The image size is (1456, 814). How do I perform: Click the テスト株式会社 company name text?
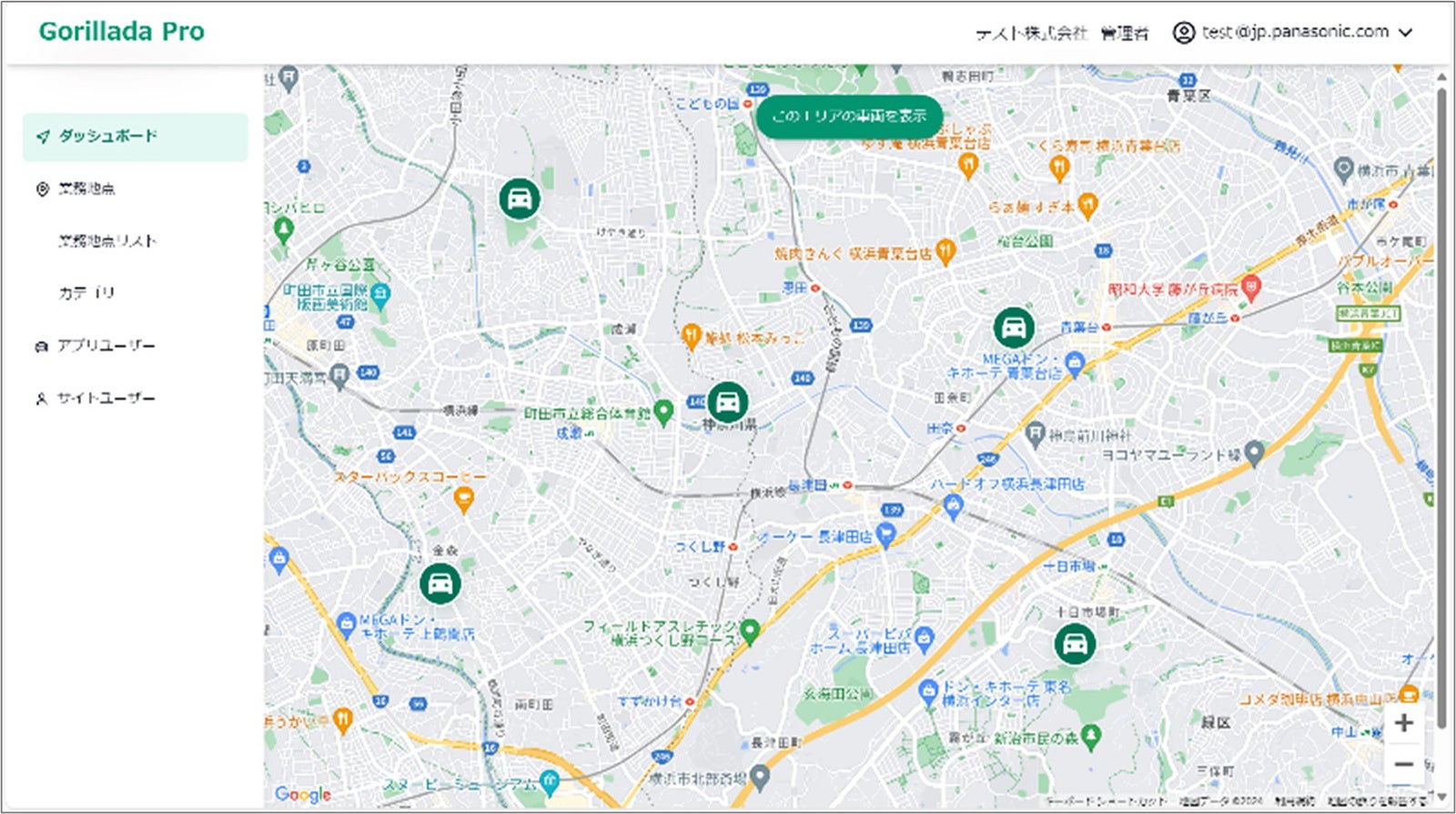[x=1031, y=33]
